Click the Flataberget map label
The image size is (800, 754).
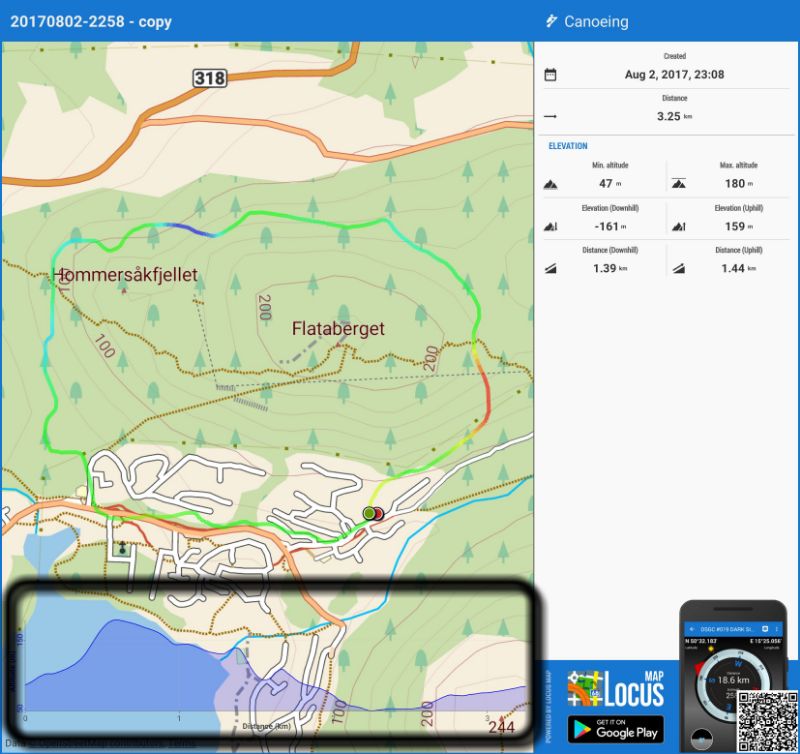coord(338,328)
